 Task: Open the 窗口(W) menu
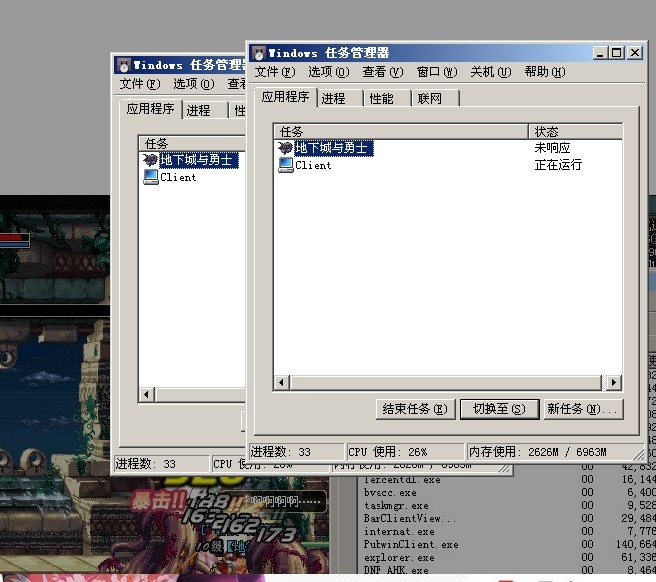click(x=437, y=72)
